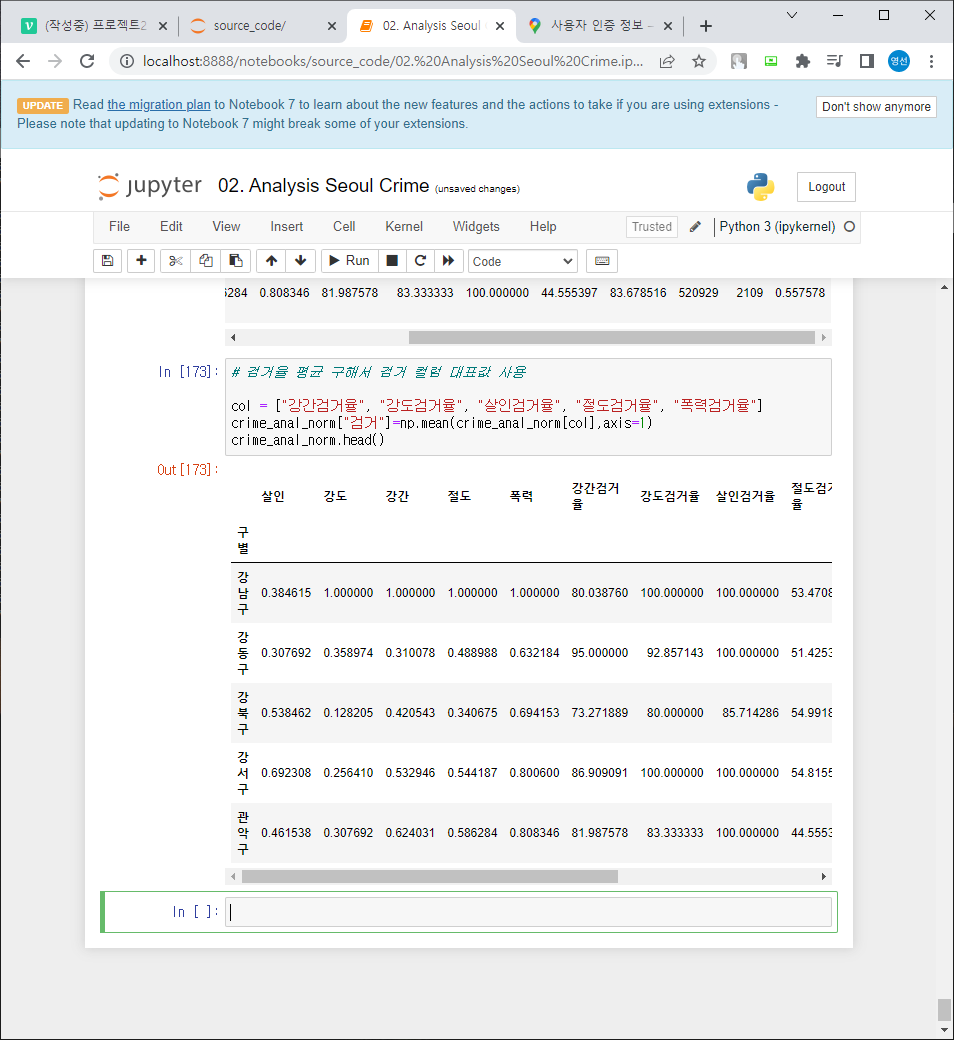Dismiss banner with Don't show anymore

coord(876,107)
